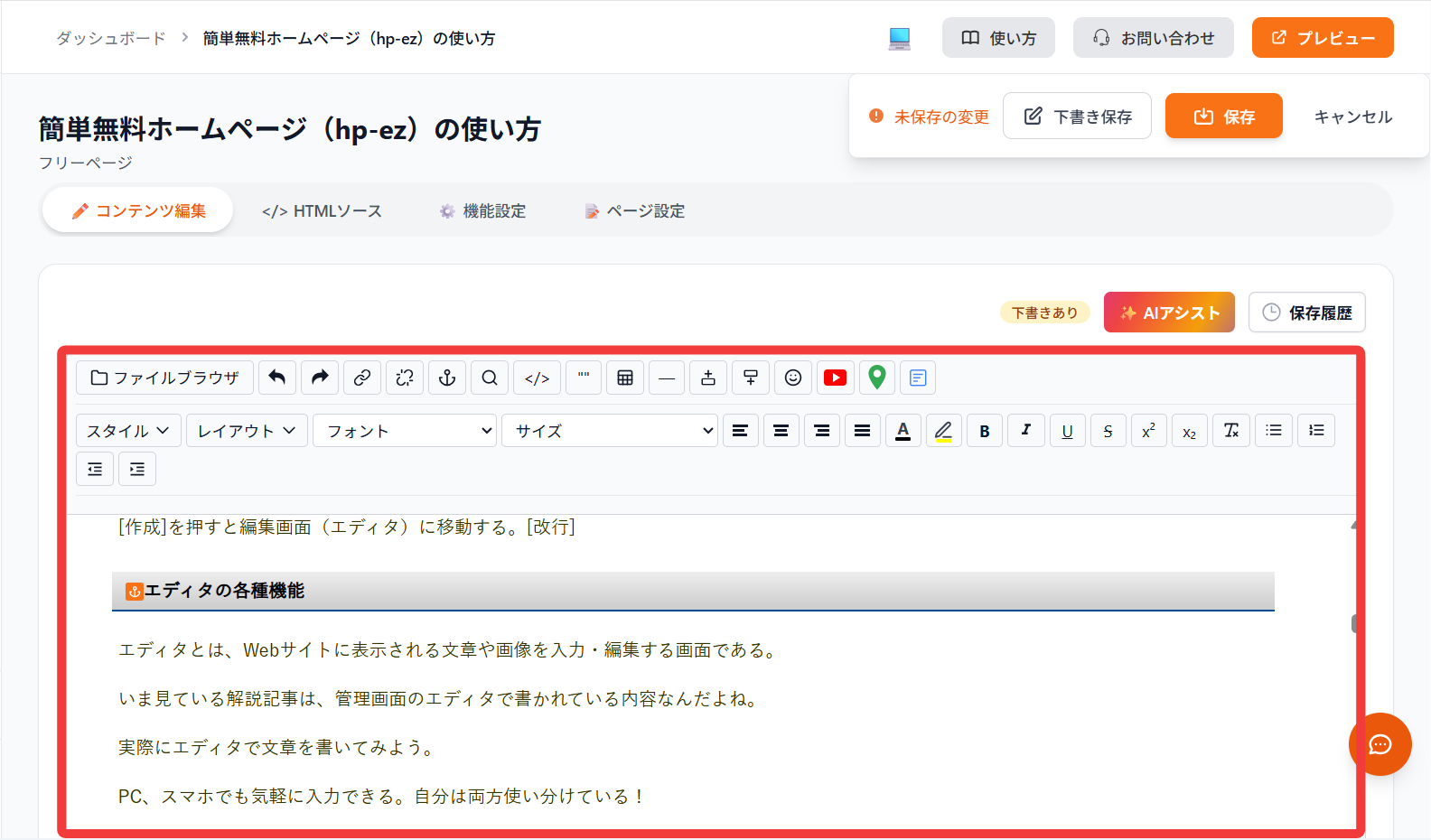Open the text color picker
Screen dimensions: 1431x840
click(903, 431)
